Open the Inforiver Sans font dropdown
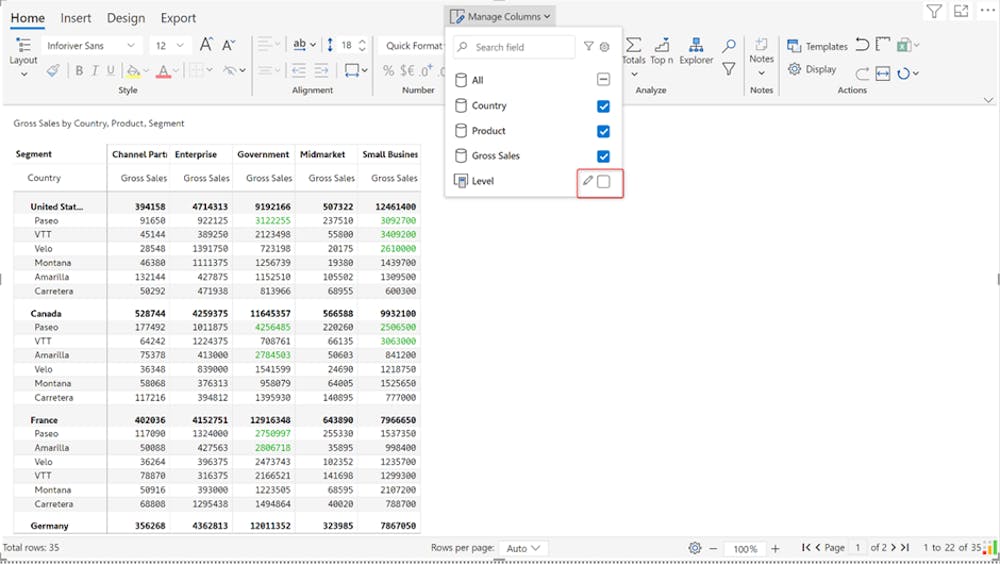The width and height of the screenshot is (1000, 565). point(91,46)
